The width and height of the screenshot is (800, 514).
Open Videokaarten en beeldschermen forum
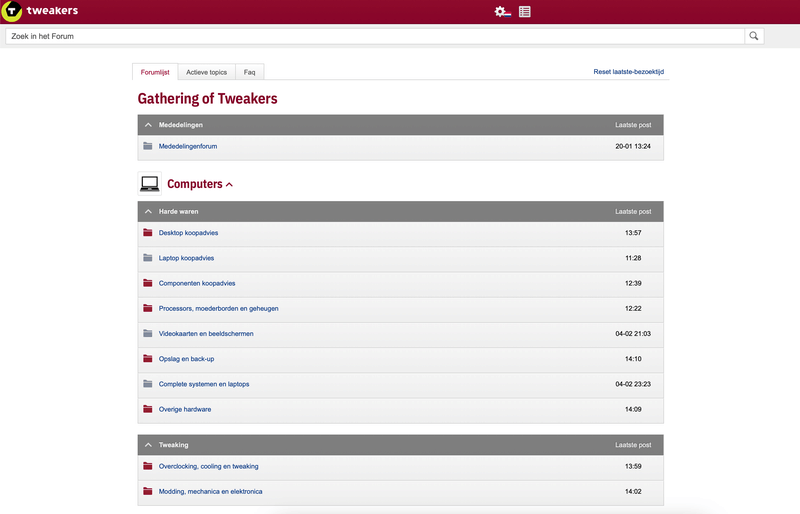pyautogui.click(x=206, y=333)
